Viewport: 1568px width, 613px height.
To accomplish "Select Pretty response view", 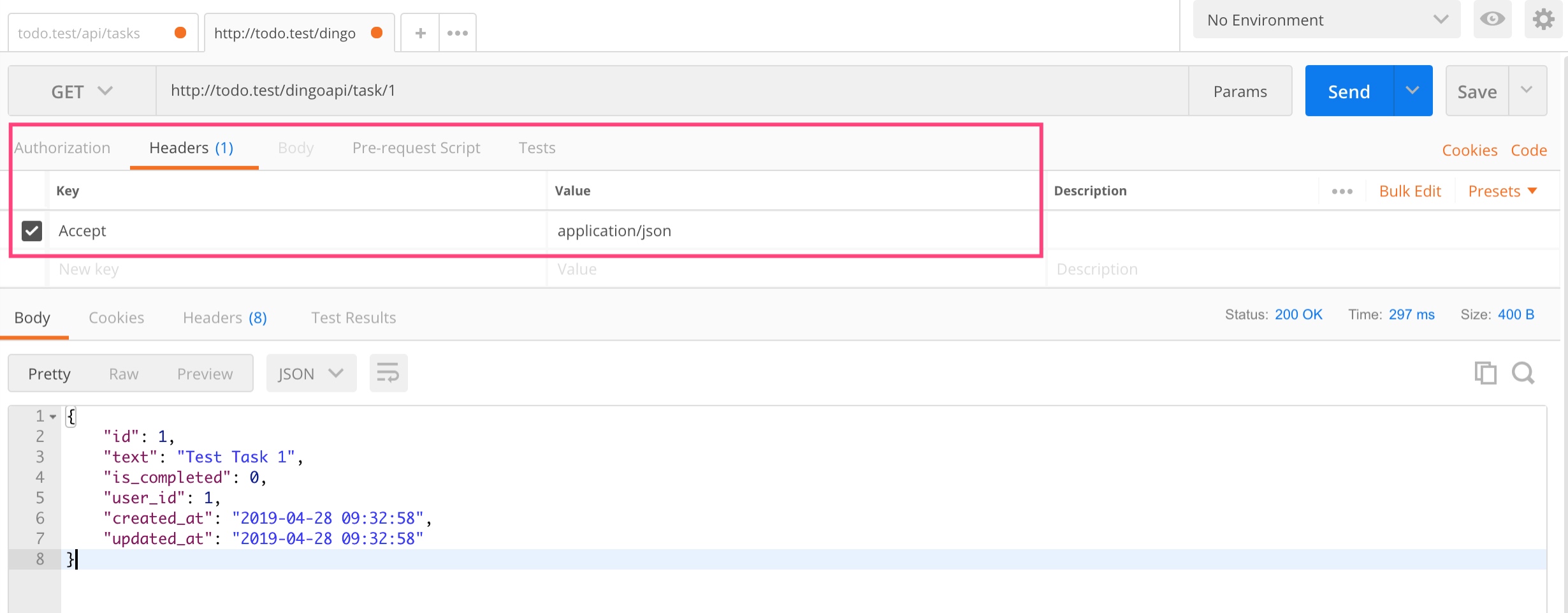I will click(x=49, y=374).
